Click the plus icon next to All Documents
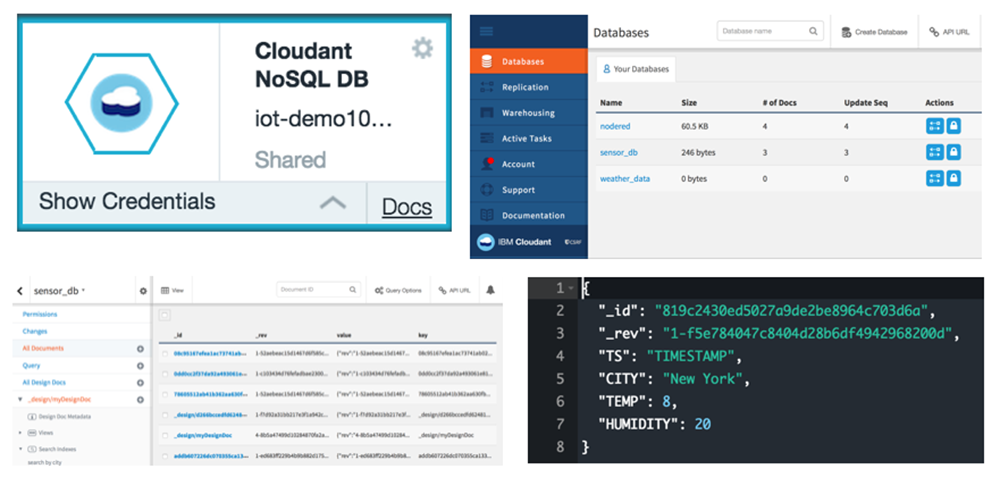1000x477 pixels. pos(141,349)
